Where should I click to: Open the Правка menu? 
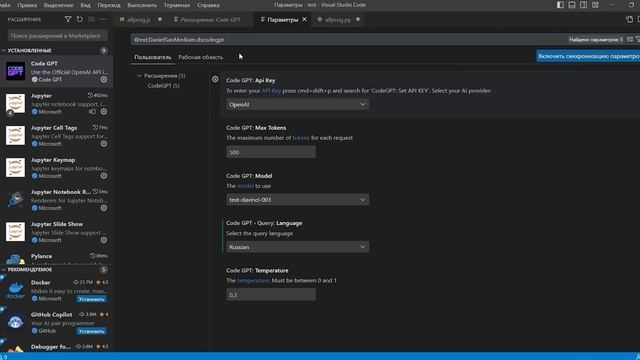tap(27, 5)
